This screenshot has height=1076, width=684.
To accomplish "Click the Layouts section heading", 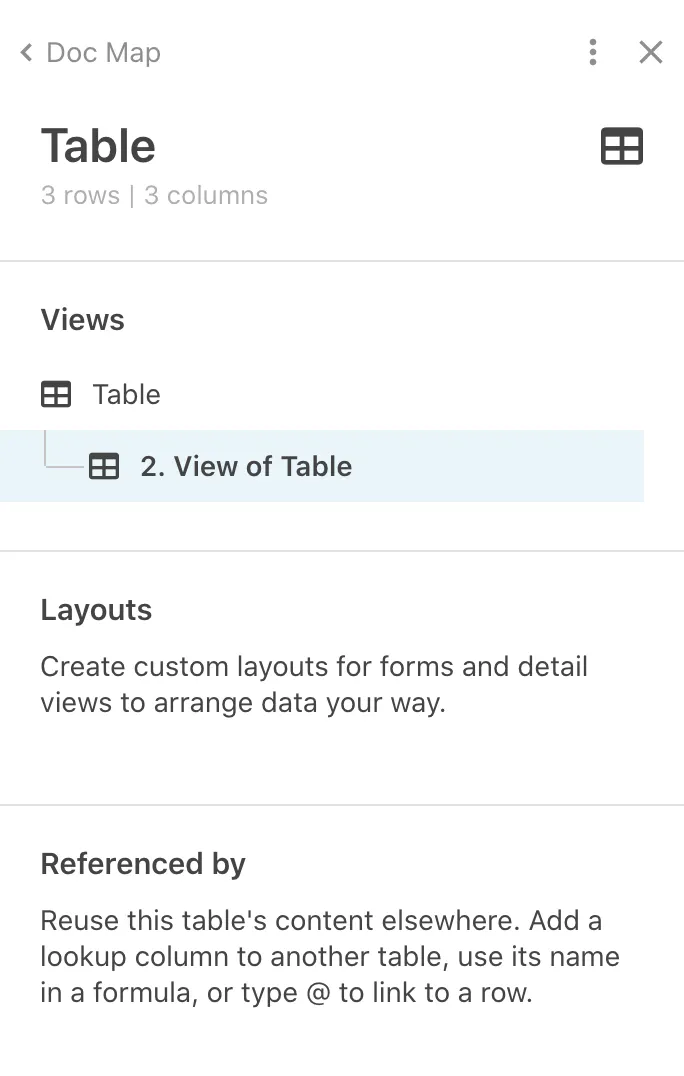I will (x=96, y=610).
